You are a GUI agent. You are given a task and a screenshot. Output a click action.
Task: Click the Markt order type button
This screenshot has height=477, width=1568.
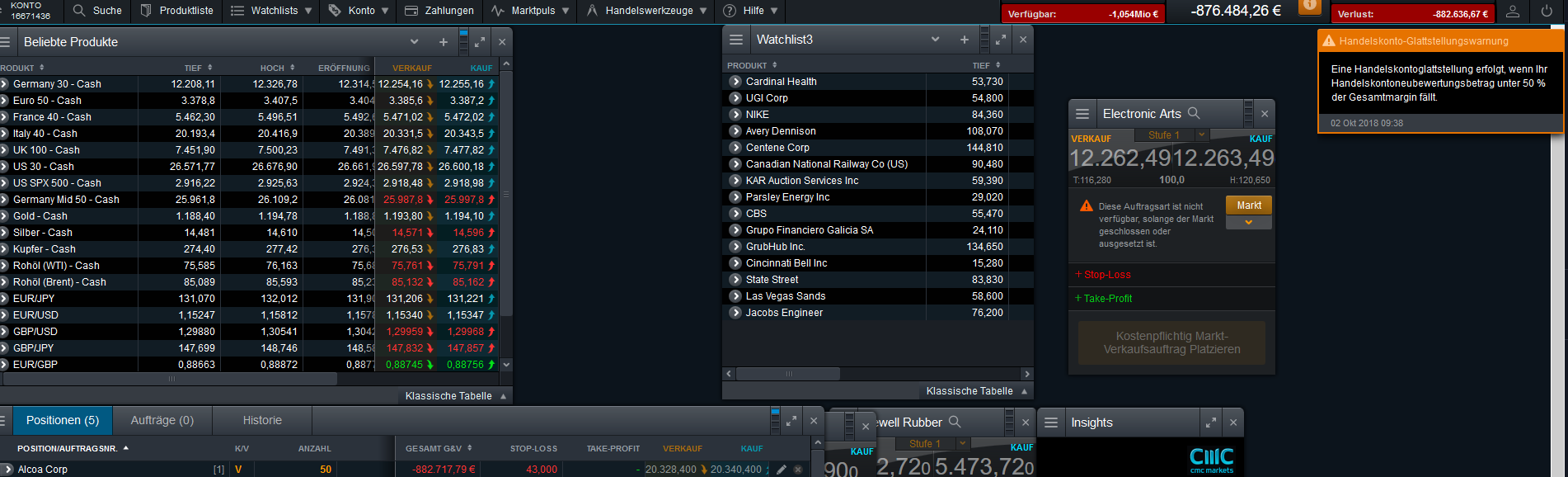(x=1249, y=205)
